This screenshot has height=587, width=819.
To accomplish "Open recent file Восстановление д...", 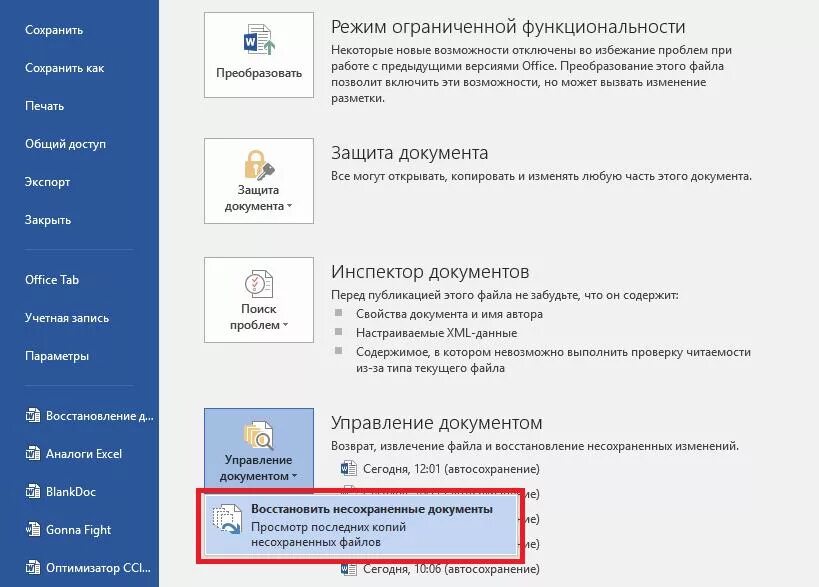I will click(90, 416).
